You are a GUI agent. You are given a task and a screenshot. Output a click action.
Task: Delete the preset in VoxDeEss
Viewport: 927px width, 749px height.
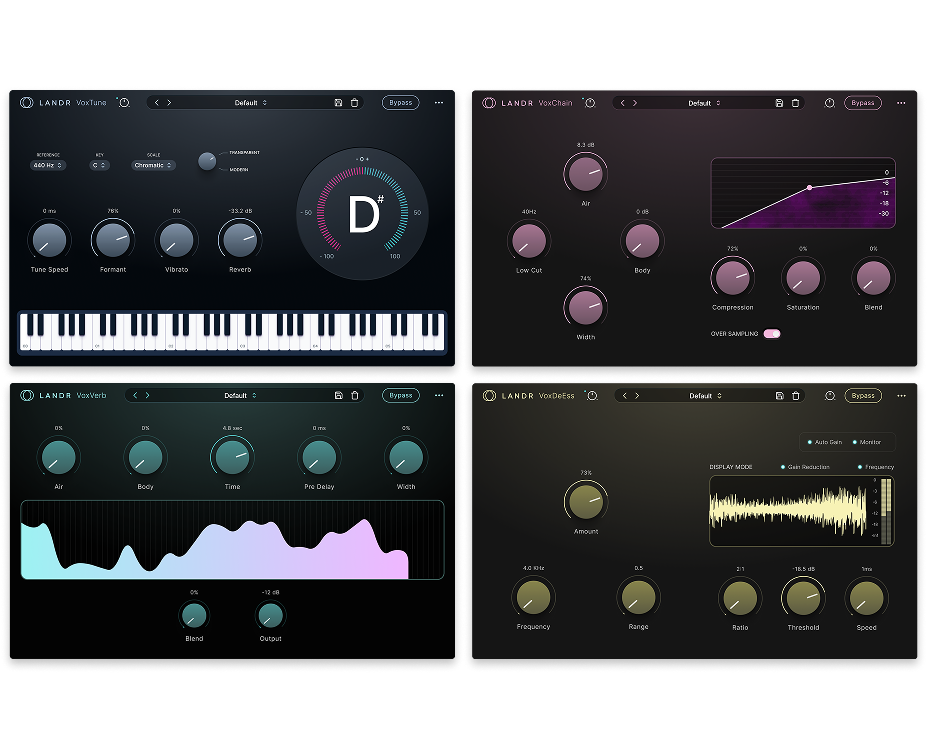(x=796, y=395)
